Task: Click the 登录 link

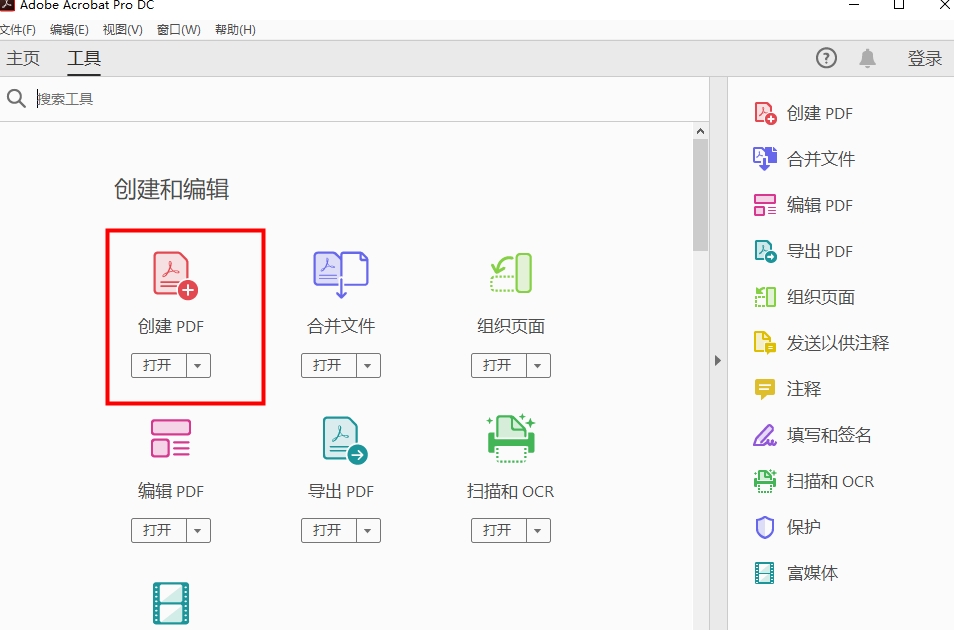Action: click(925, 58)
